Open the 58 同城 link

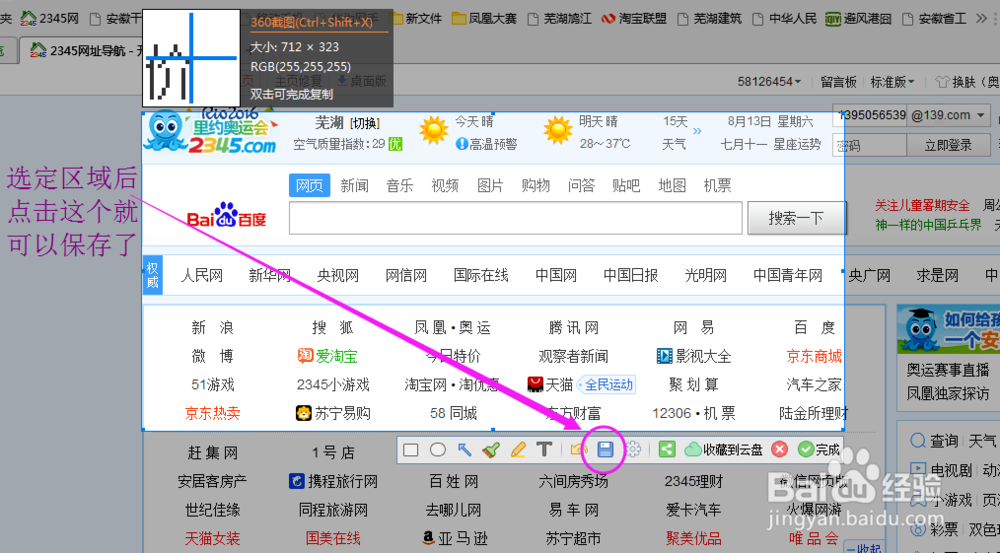tap(453, 413)
